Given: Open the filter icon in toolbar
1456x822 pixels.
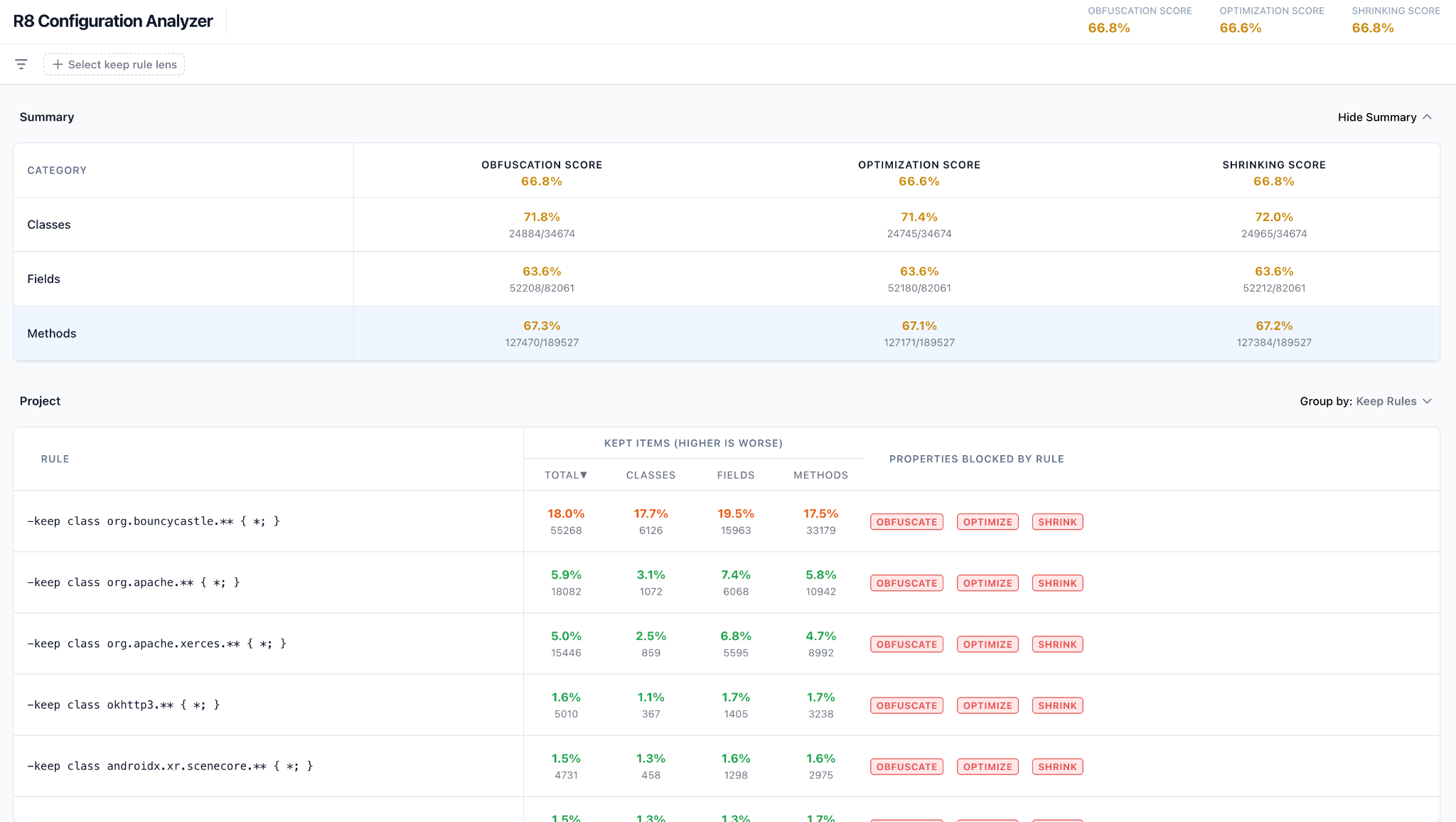Looking at the screenshot, I should coord(21,65).
